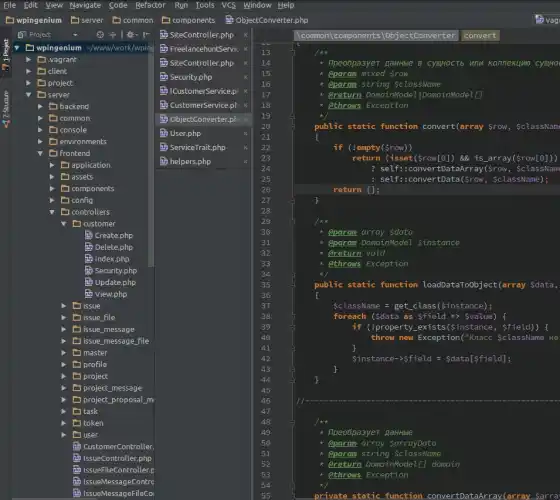
Task: Open the Refactor menu
Action: [150, 5]
